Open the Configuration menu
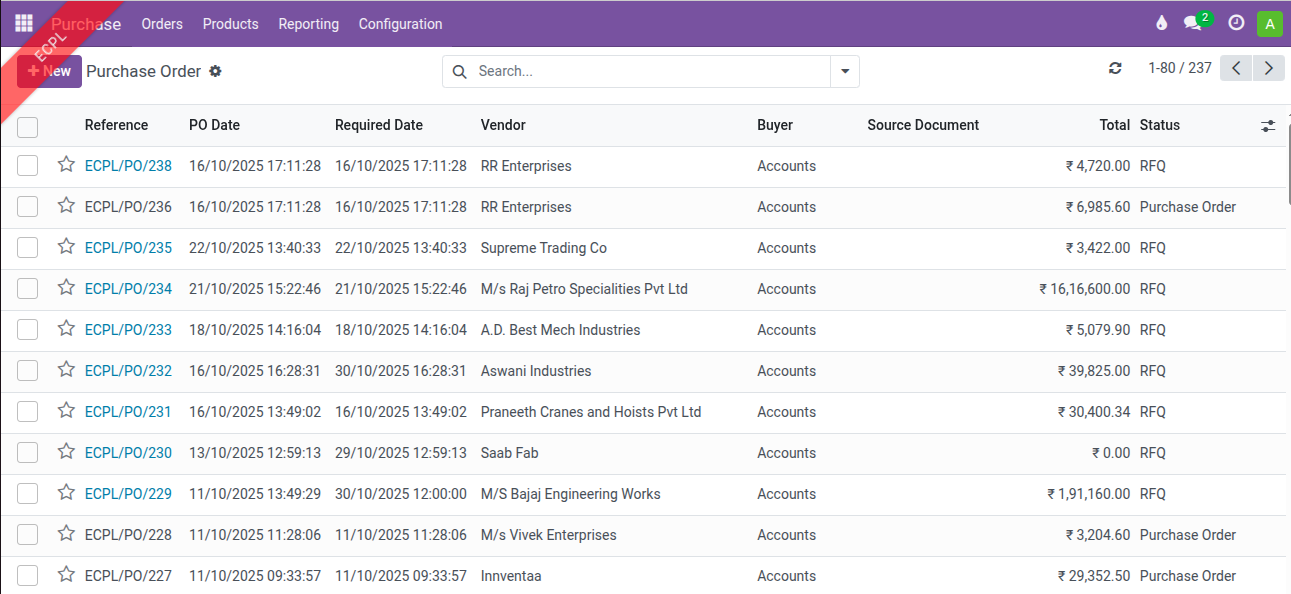 point(400,24)
